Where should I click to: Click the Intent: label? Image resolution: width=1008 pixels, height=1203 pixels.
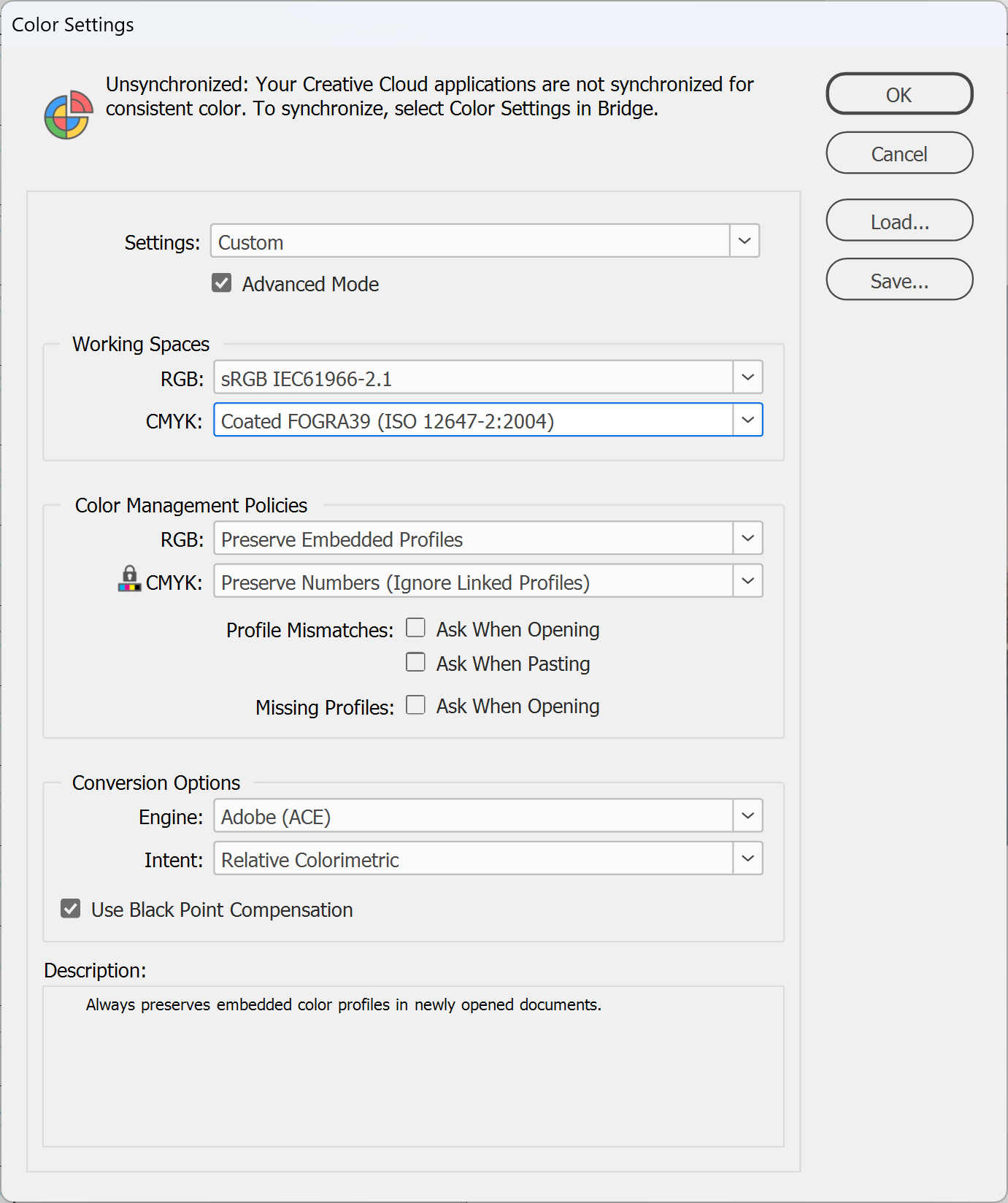174,860
